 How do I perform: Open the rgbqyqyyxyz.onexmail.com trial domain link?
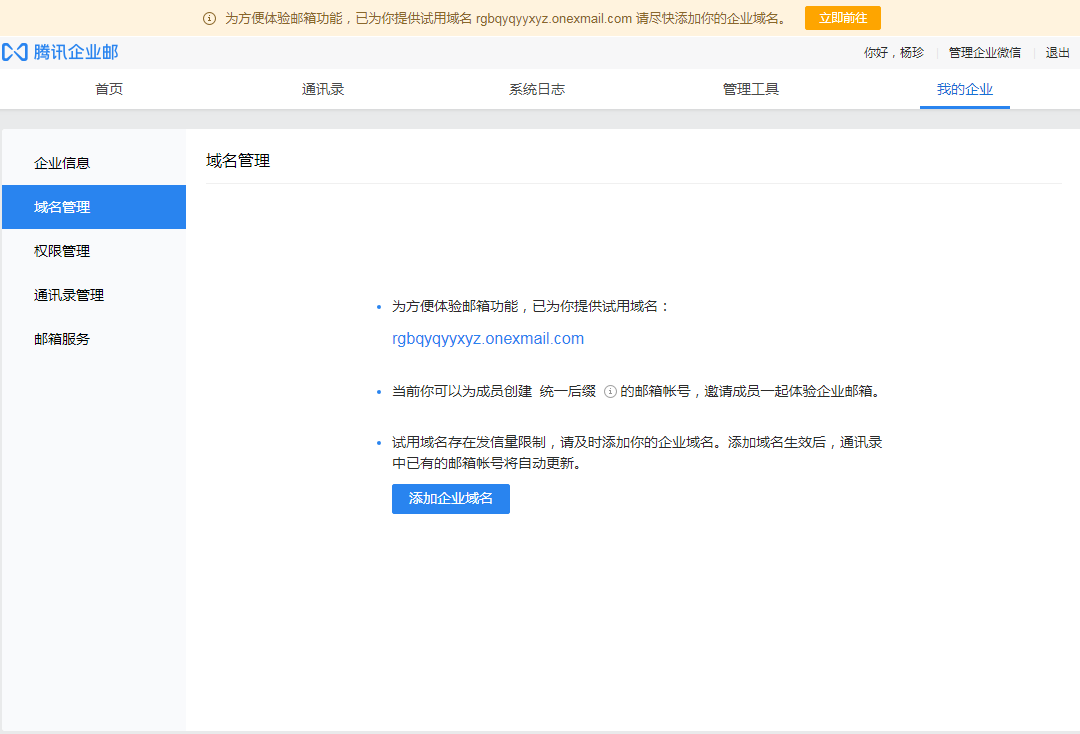pyautogui.click(x=488, y=339)
